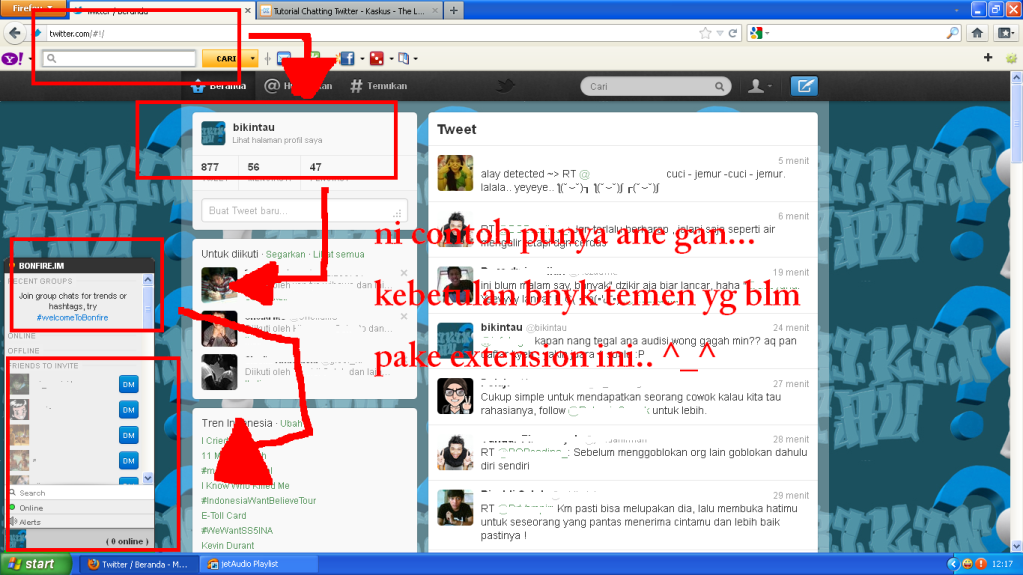Open trend Kevin Durant
This screenshot has width=1023, height=575.
(228, 546)
